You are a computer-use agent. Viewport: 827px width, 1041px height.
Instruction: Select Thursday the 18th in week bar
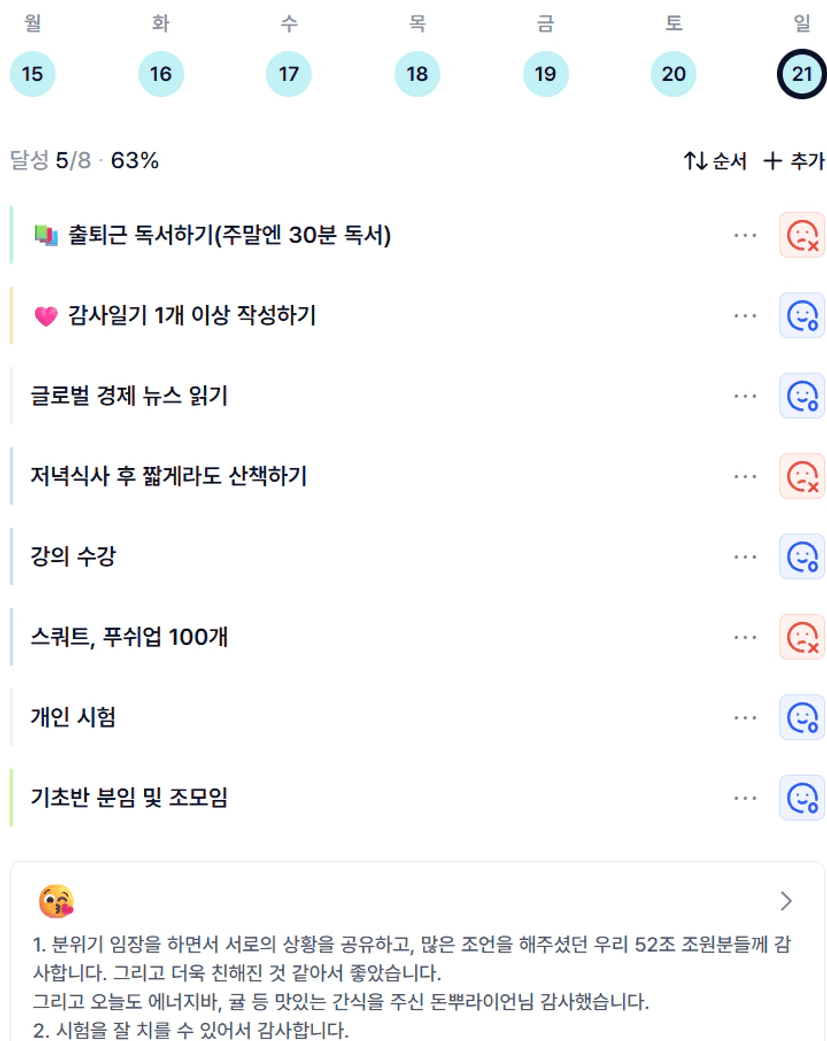[417, 74]
